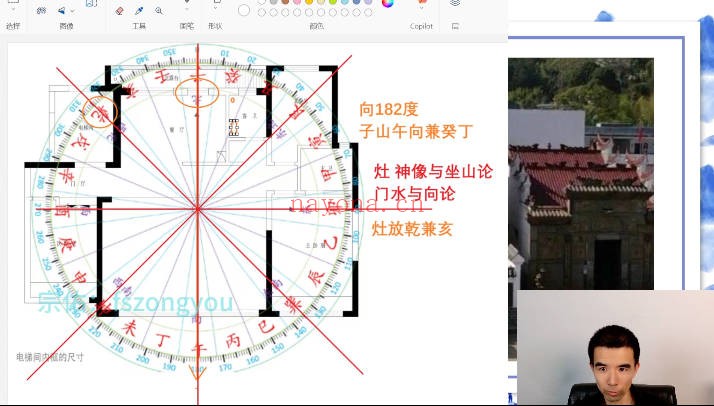The image size is (714, 406).
Task: Click the red 庚 compass character
Action: pyautogui.click(x=67, y=245)
